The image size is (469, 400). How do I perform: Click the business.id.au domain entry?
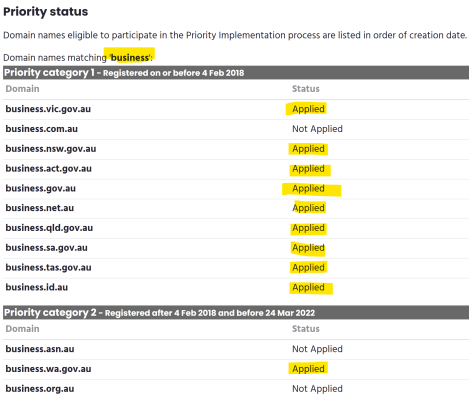click(x=37, y=287)
